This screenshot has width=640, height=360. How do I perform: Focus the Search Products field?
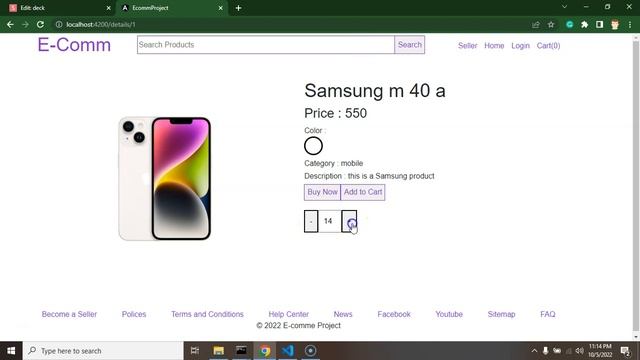[x=266, y=44]
